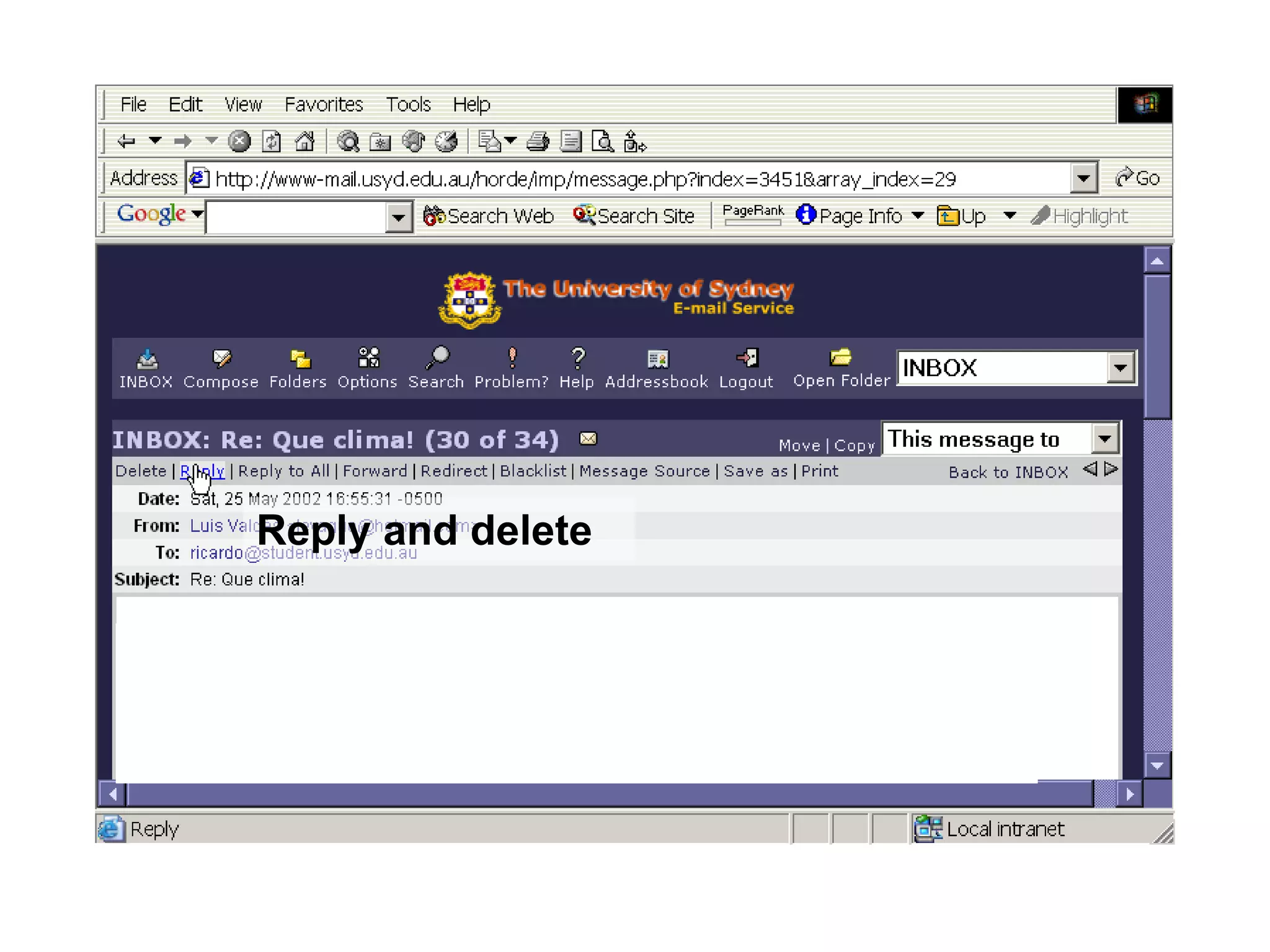Click the Back to INBOX link
Image resolution: width=1270 pixels, height=952 pixels.
[x=1008, y=472]
